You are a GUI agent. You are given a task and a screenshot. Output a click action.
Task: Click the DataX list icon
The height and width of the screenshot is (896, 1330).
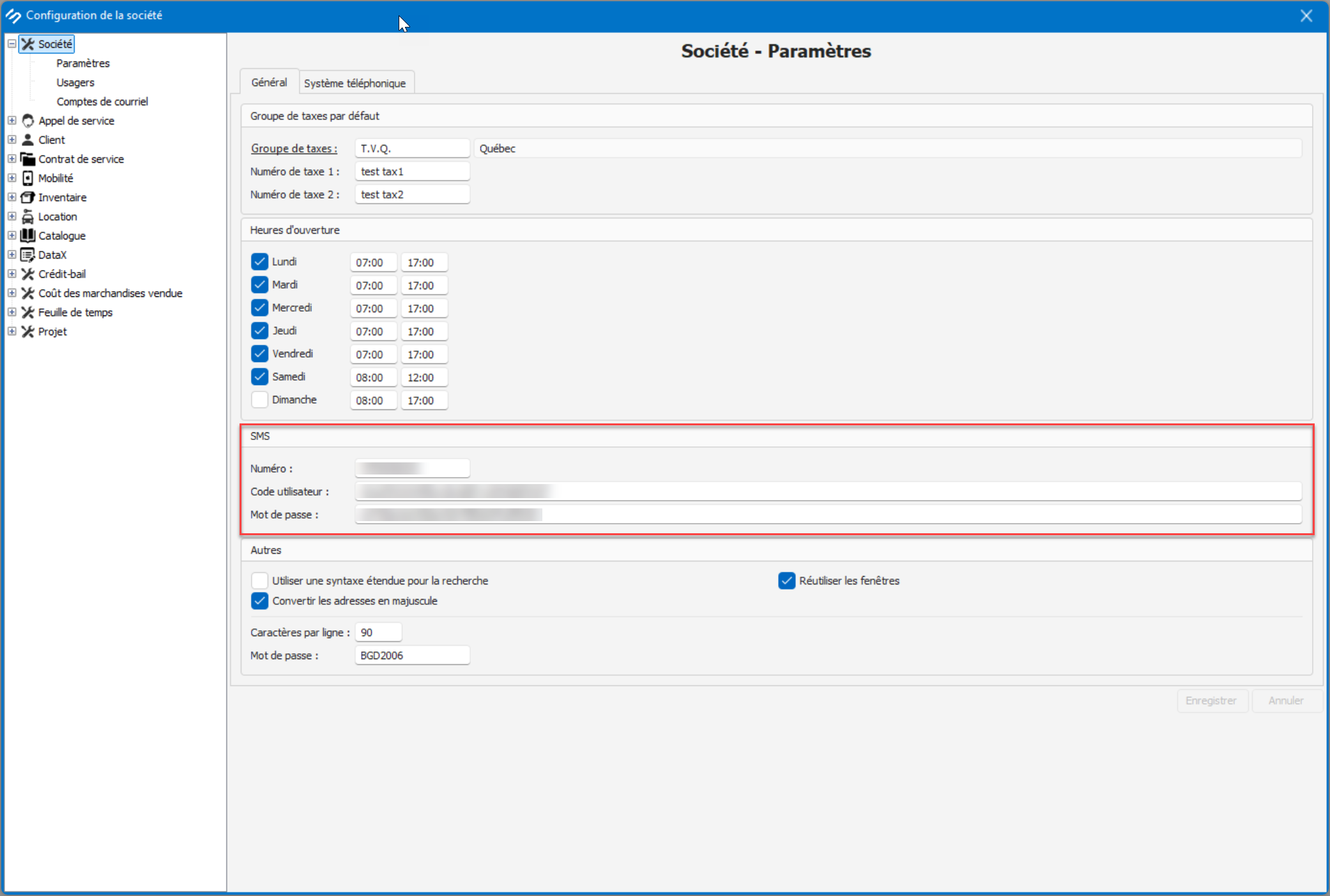click(x=27, y=255)
